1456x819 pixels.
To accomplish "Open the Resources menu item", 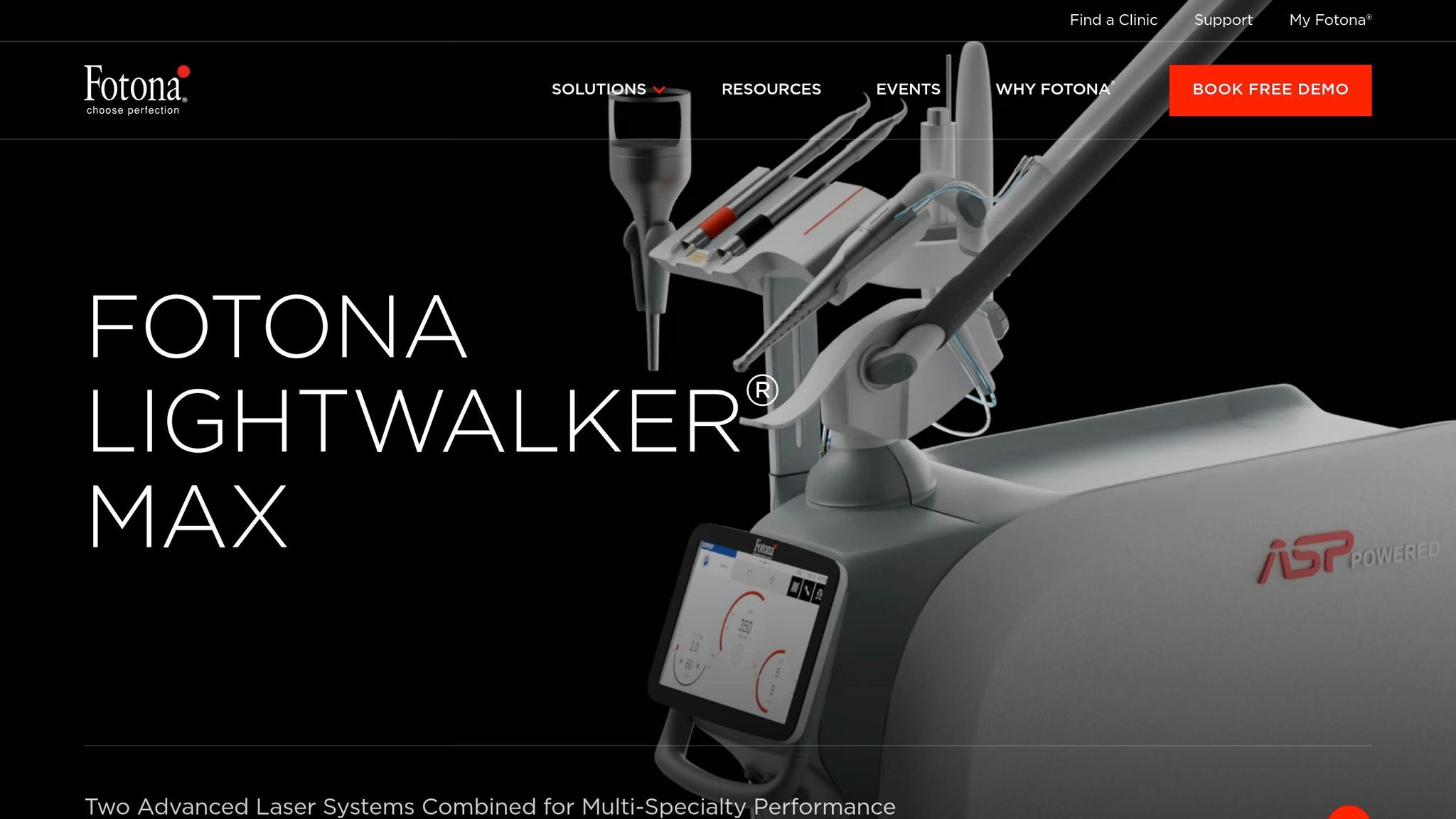I will click(x=771, y=89).
